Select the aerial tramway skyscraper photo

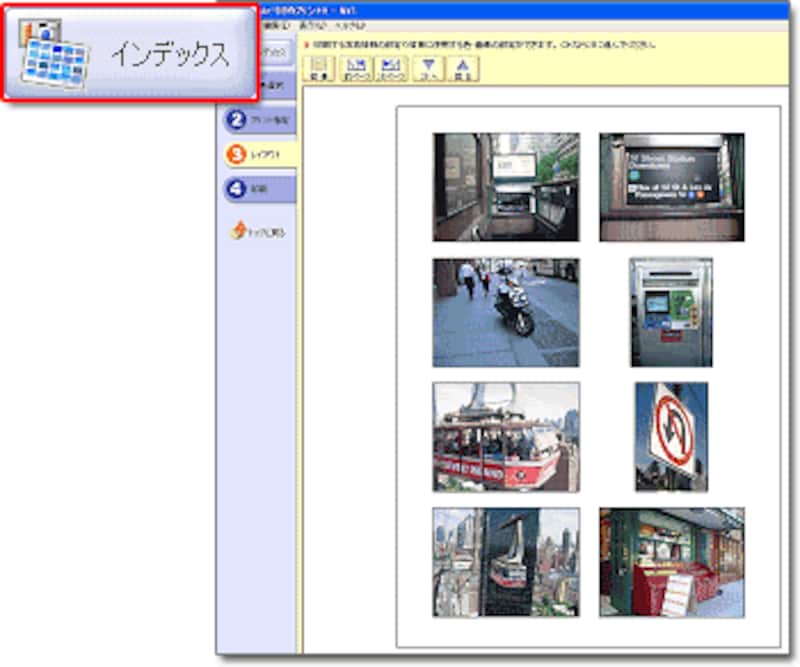505,561
